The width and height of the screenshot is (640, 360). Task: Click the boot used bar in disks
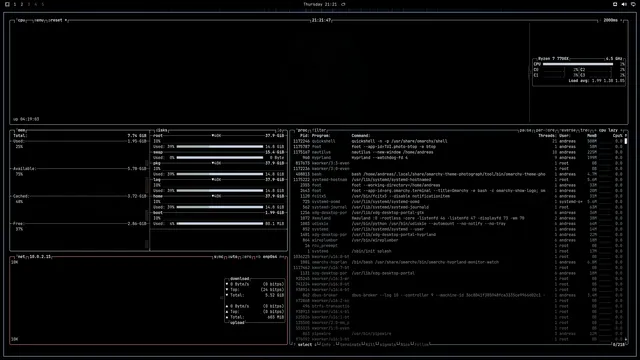tap(220, 224)
